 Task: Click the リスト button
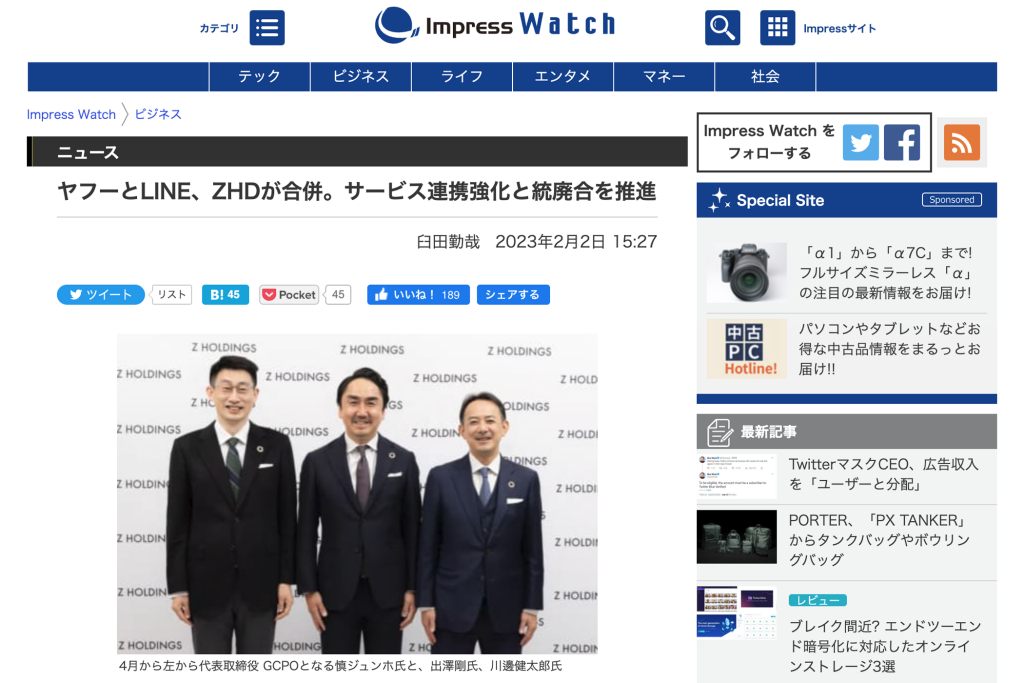[172, 294]
